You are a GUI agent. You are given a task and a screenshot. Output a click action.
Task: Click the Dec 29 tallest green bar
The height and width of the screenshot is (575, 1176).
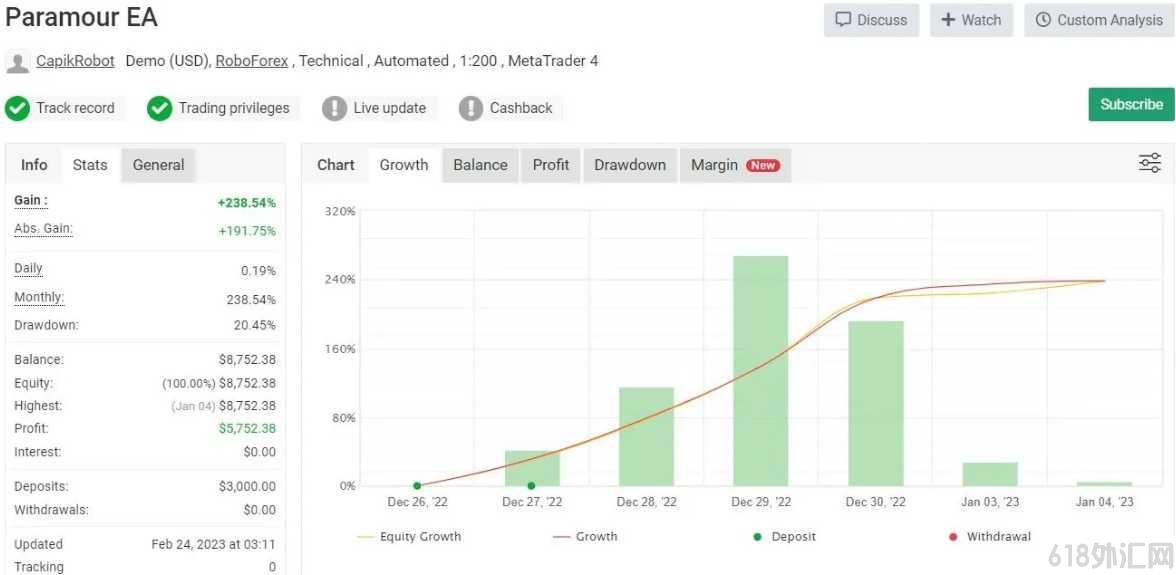tap(760, 371)
